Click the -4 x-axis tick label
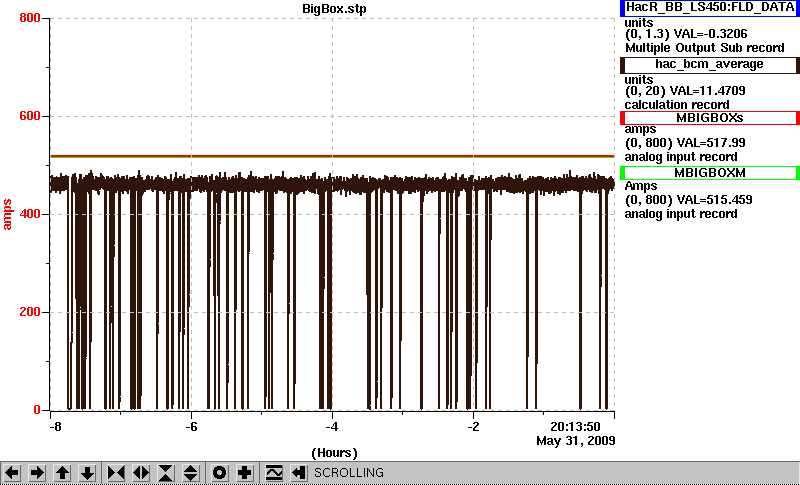Image resolution: width=800 pixels, height=485 pixels. pyautogui.click(x=332, y=427)
